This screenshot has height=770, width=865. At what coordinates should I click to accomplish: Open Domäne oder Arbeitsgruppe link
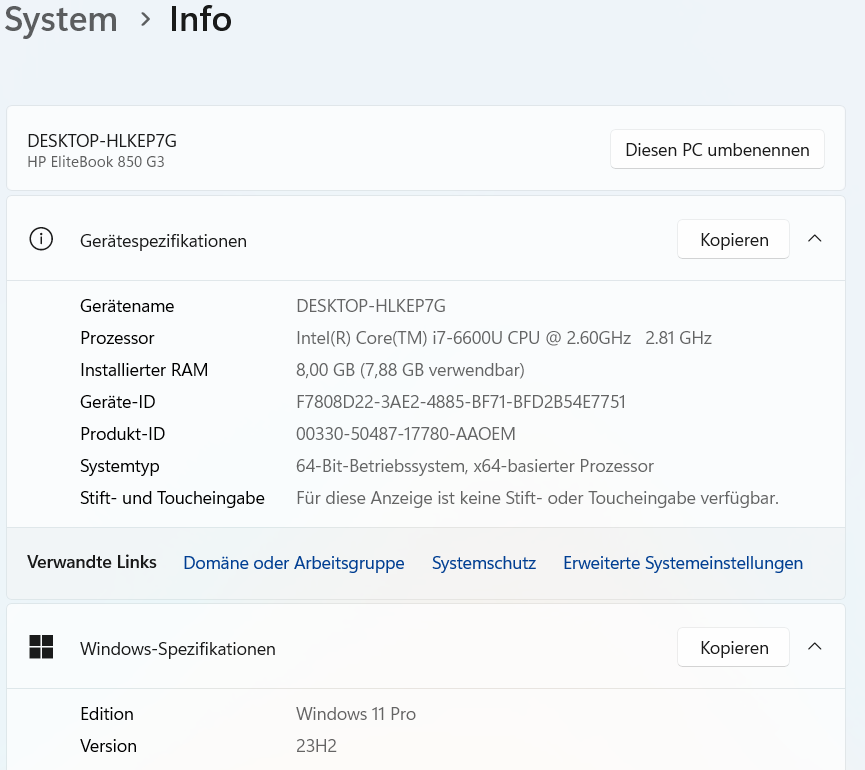[293, 563]
